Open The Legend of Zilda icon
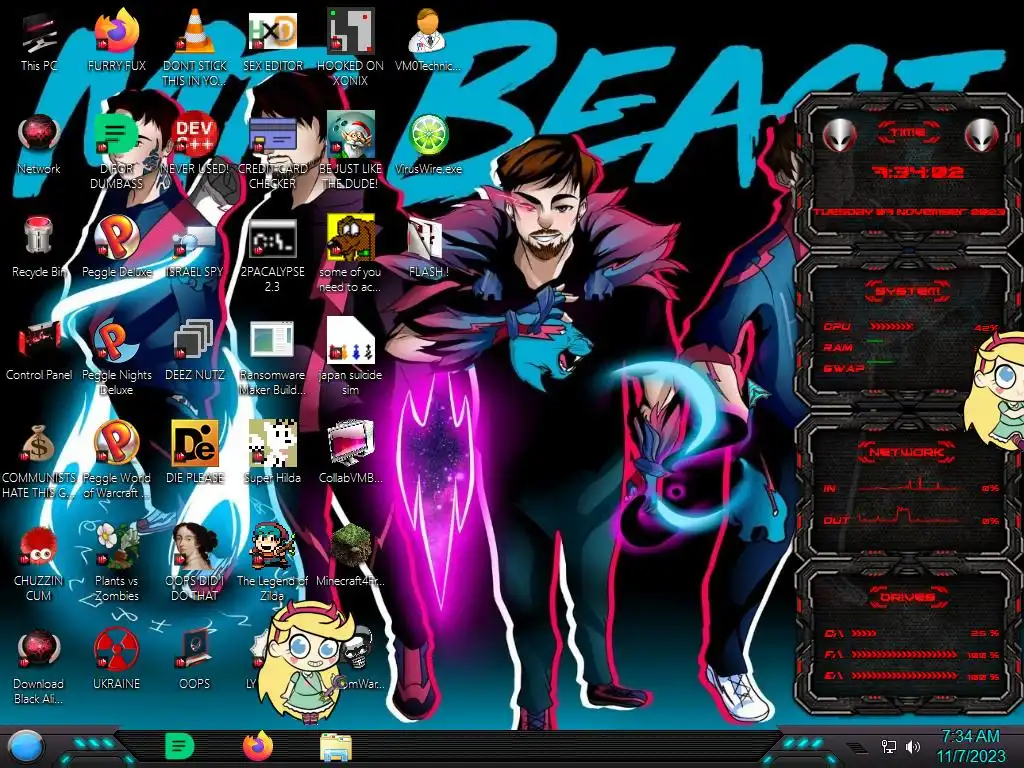Viewport: 1024px width, 768px height. coord(272,563)
